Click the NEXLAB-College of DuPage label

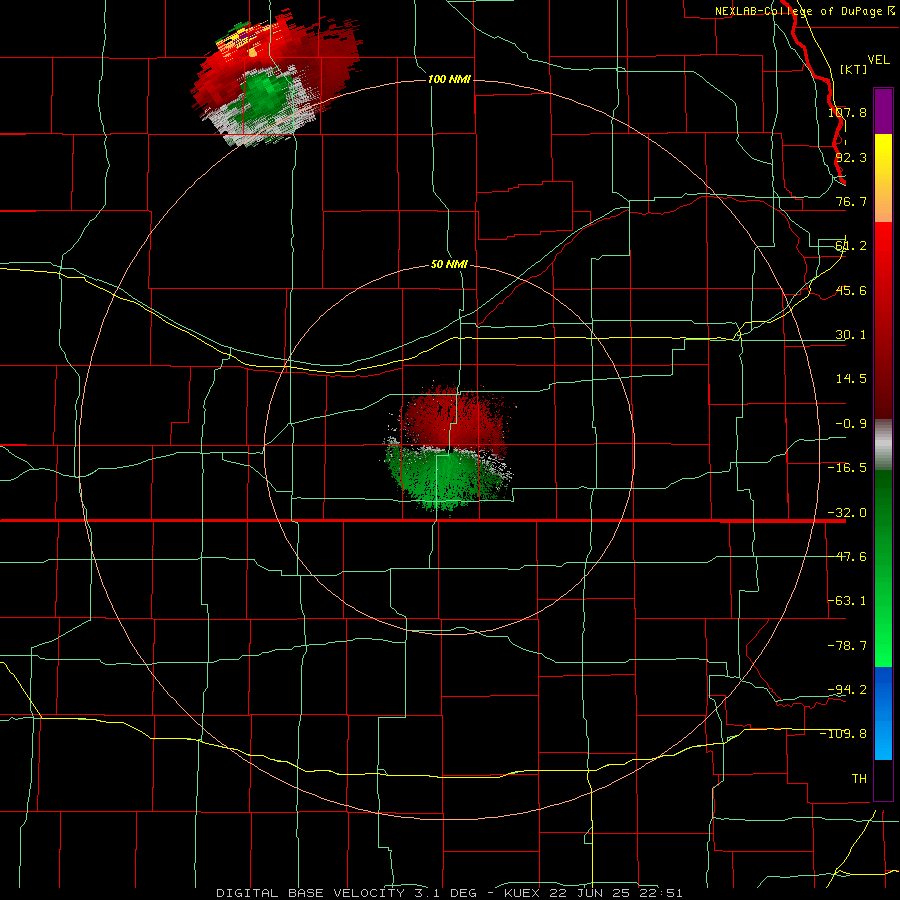[x=805, y=11]
